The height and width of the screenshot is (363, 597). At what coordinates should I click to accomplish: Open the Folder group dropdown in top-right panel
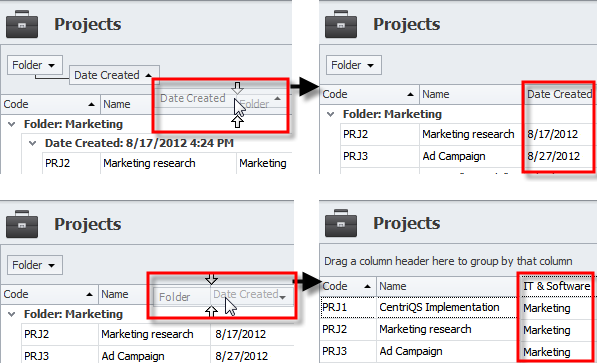coord(354,65)
